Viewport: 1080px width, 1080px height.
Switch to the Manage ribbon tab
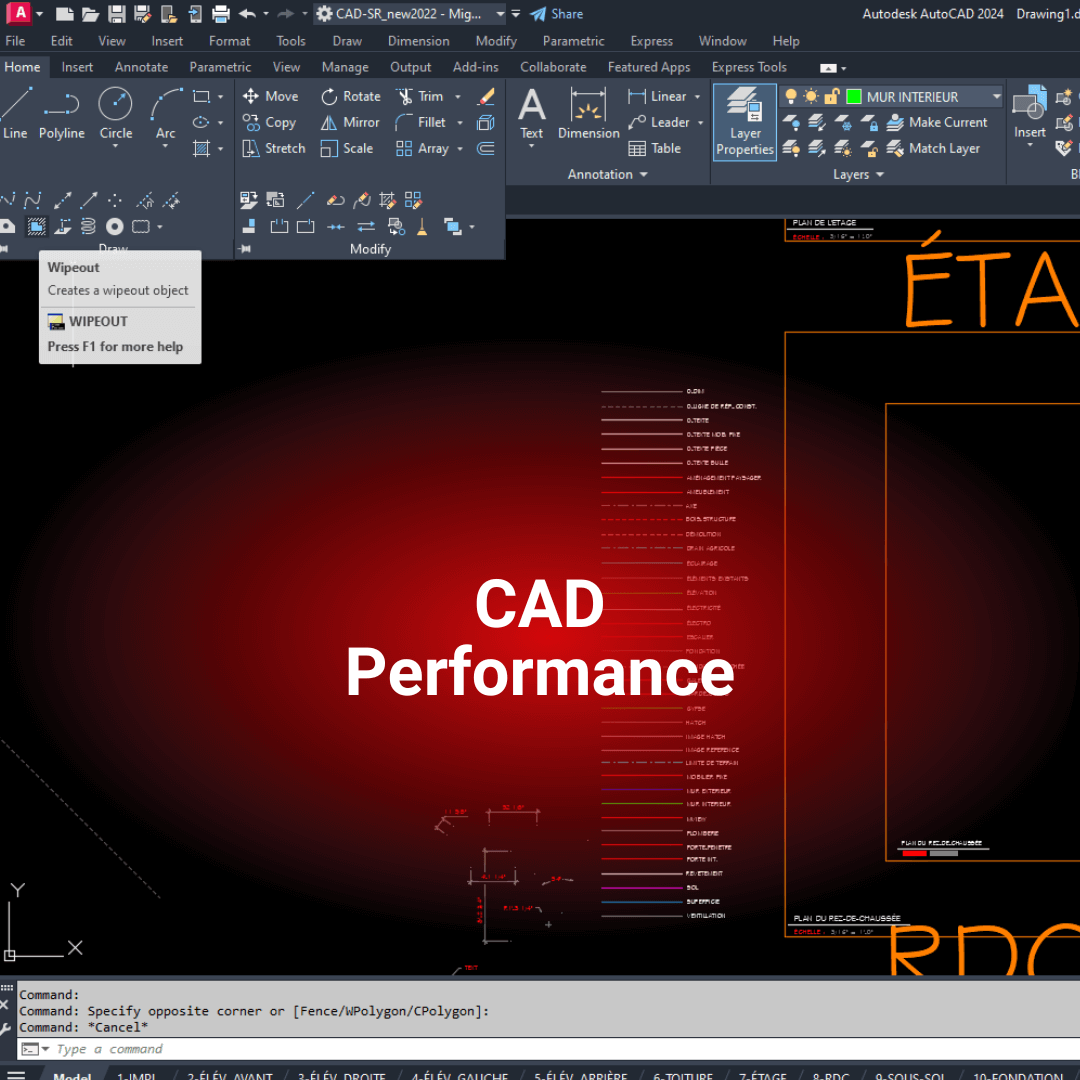pos(345,67)
